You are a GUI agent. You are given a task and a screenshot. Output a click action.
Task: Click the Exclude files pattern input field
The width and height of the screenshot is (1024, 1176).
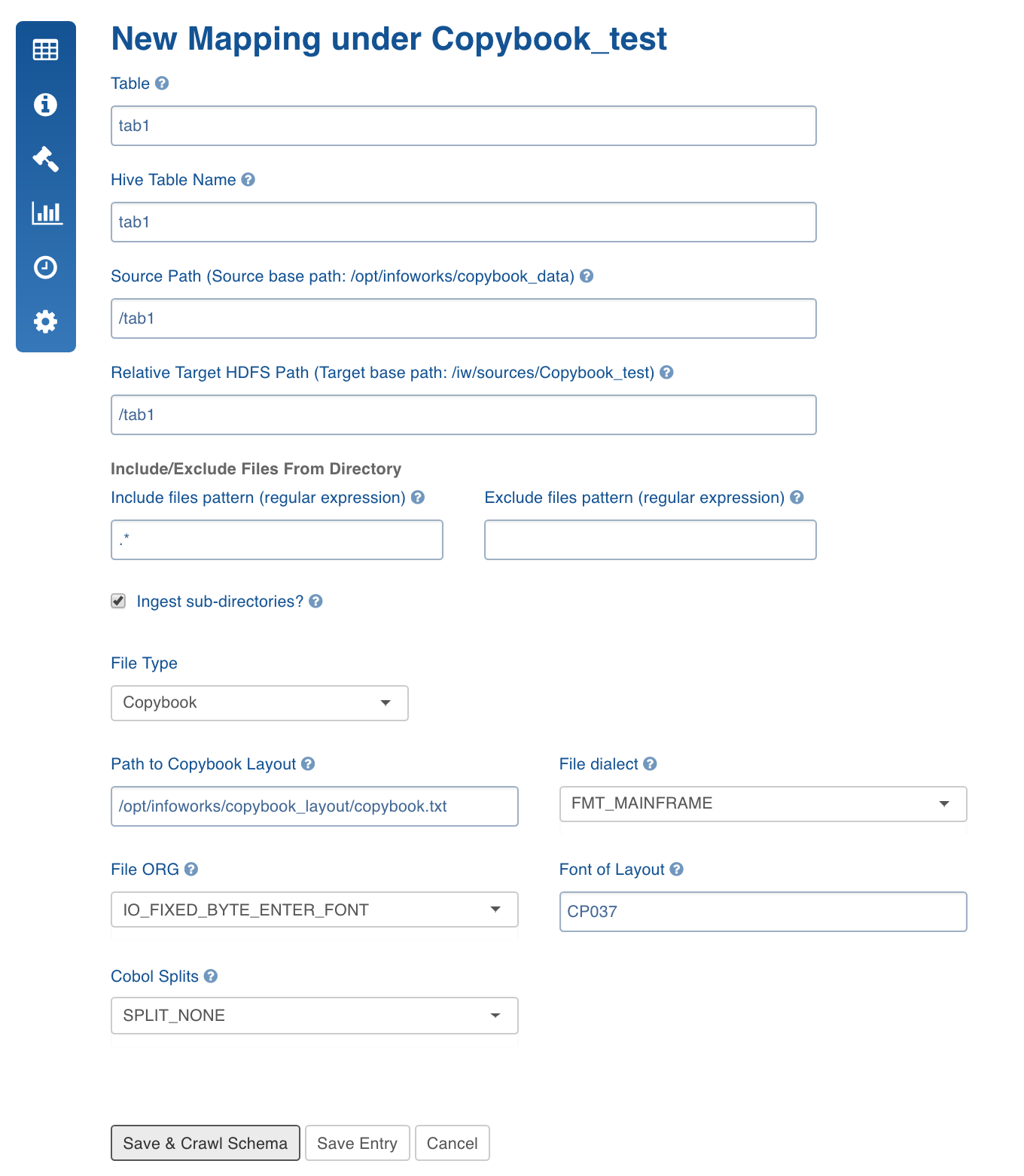point(651,540)
